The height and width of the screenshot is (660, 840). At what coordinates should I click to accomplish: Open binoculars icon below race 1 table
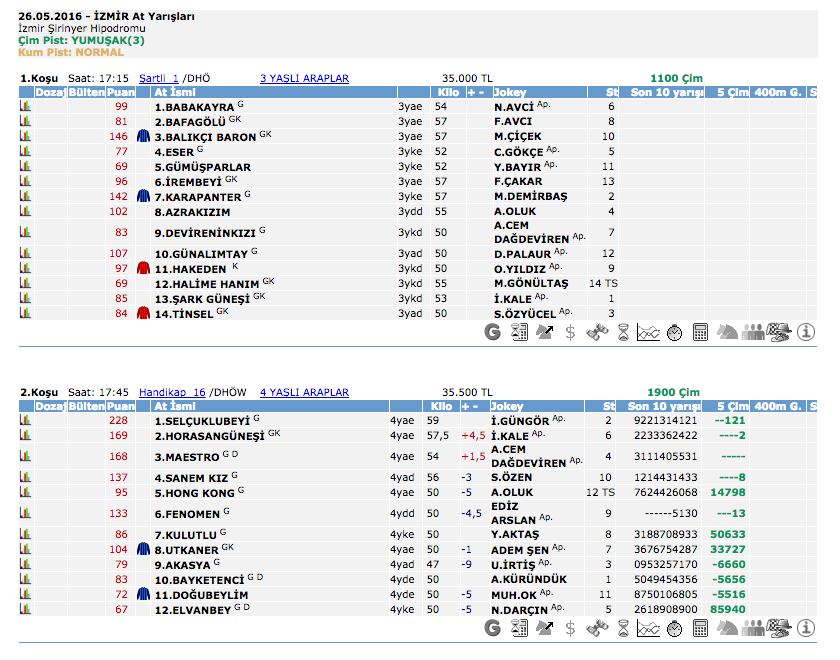597,332
